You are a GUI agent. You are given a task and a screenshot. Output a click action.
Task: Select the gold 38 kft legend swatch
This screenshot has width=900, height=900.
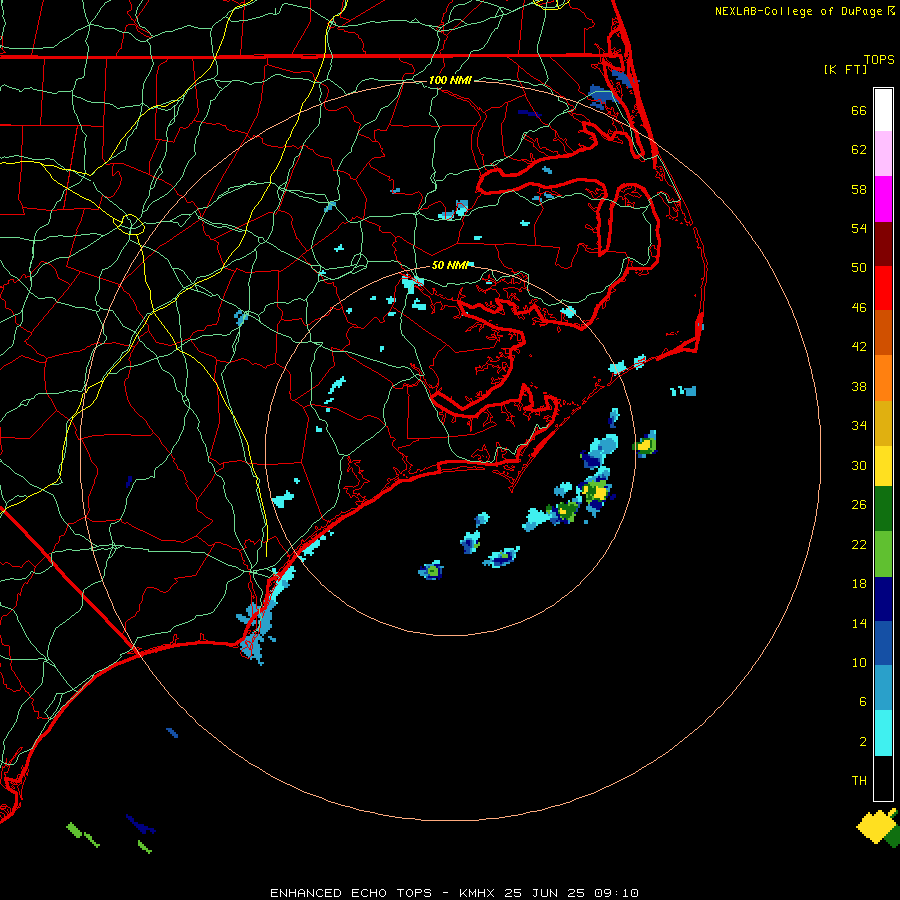(883, 423)
